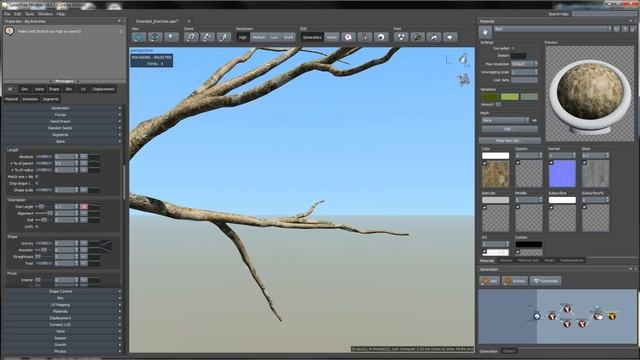The image size is (640, 360).
Task: Expand the Wind property group
Action: click(x=62, y=331)
